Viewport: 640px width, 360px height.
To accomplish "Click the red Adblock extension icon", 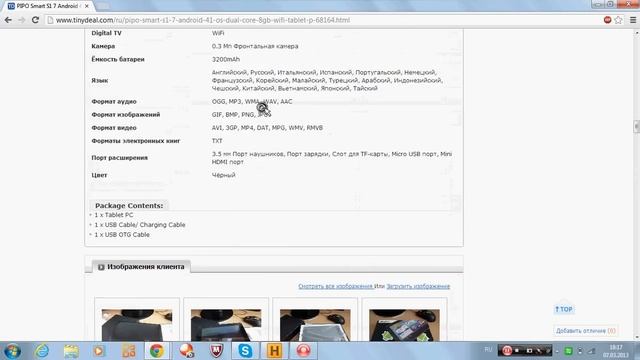I will (x=607, y=20).
